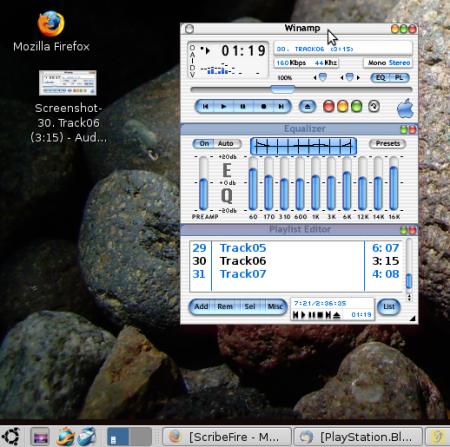Image resolution: width=450 pixels, height=447 pixels.
Task: Click the 3K equalizer band slider
Action: pyautogui.click(x=331, y=183)
